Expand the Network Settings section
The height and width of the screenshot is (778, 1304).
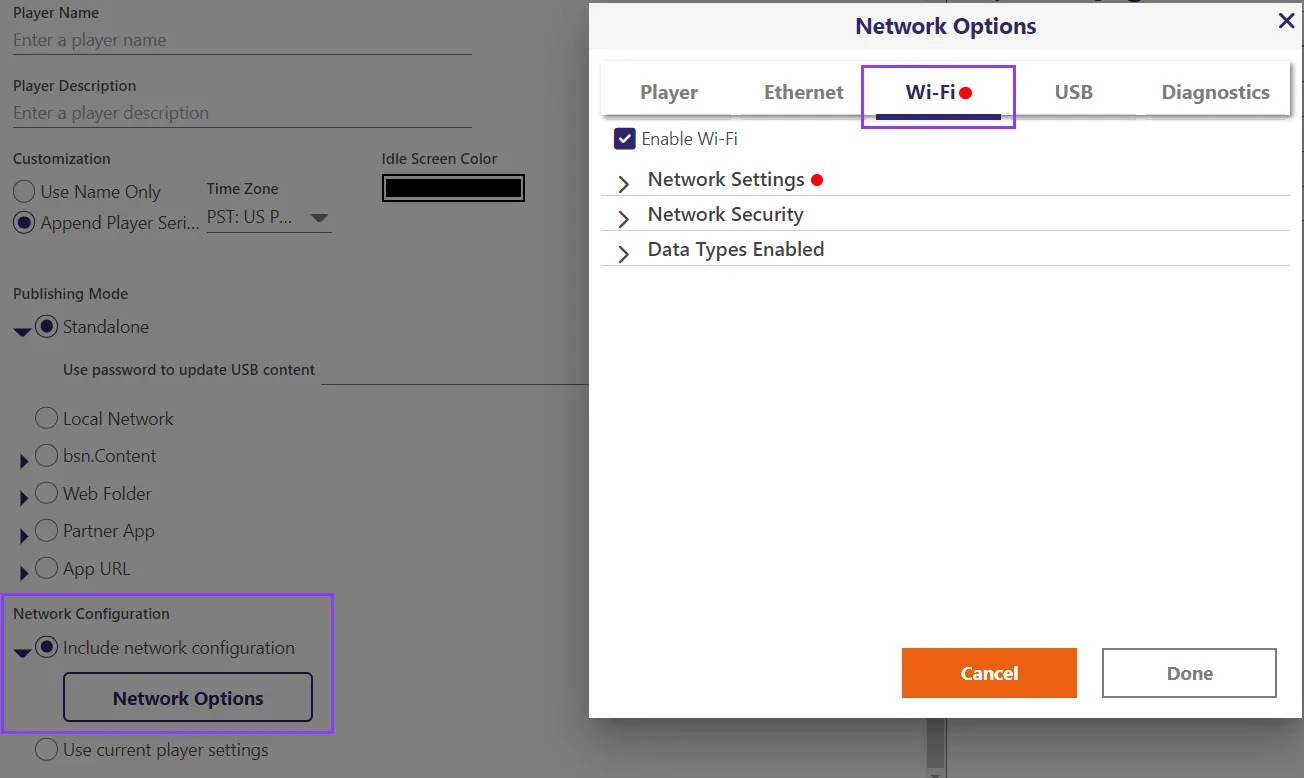tap(624, 183)
